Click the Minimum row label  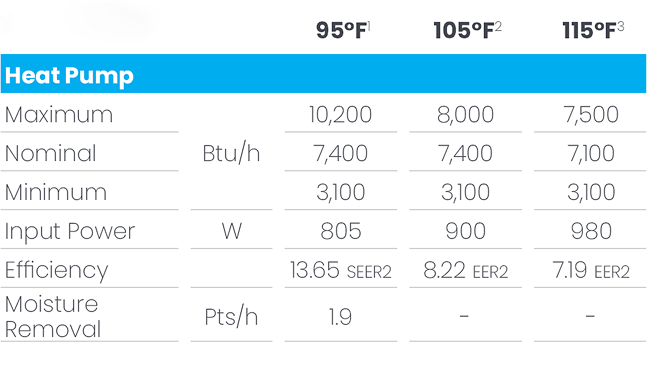[56, 192]
